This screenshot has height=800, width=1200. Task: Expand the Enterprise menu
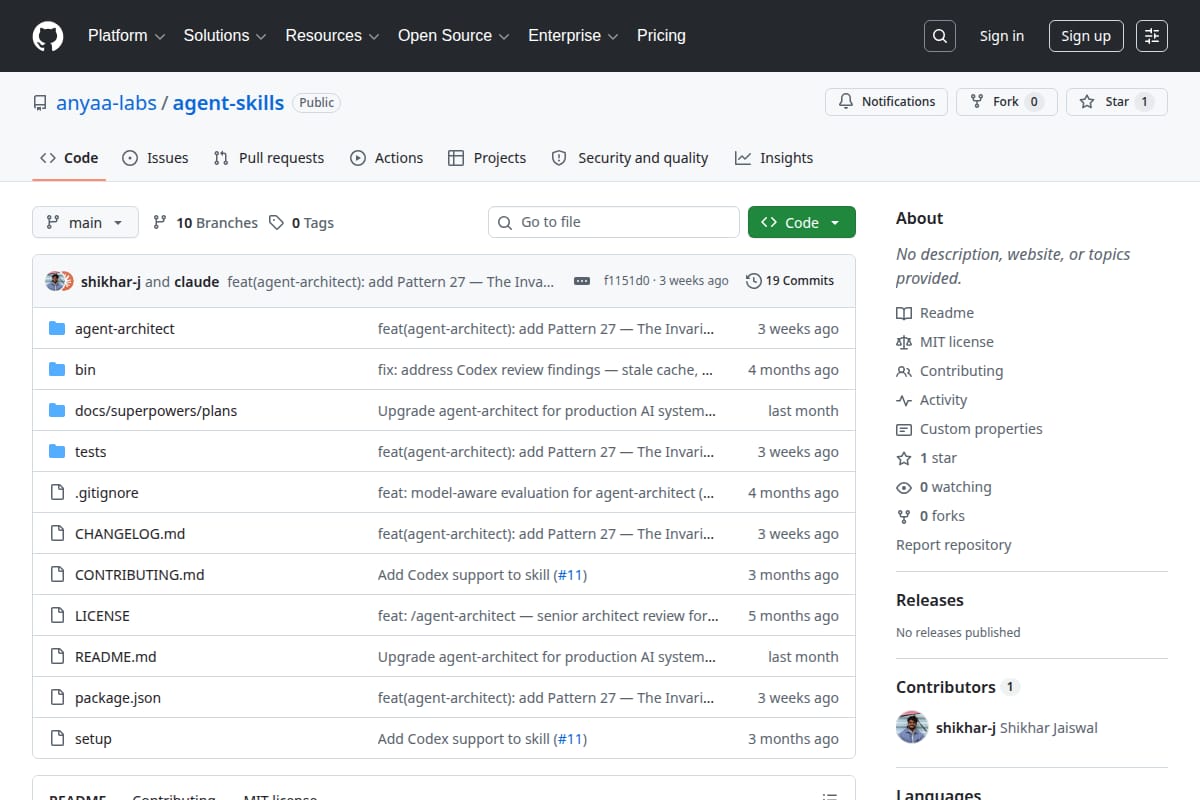[573, 36]
